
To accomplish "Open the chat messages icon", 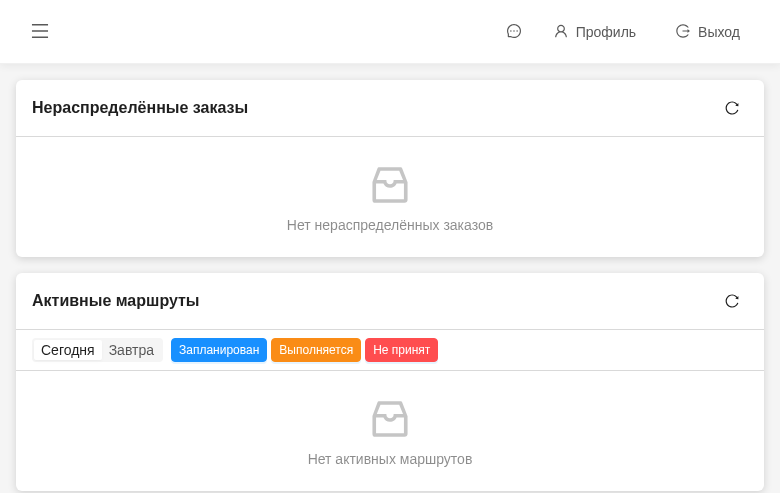I will point(514,31).
